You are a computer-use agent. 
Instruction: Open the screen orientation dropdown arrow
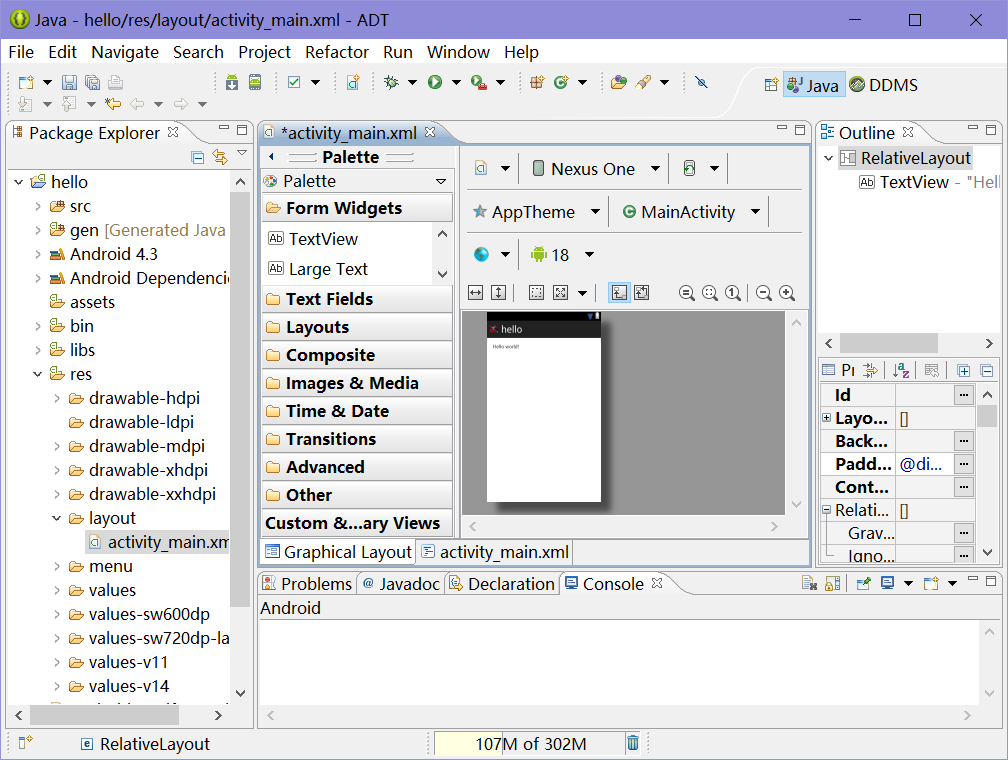[x=714, y=168]
